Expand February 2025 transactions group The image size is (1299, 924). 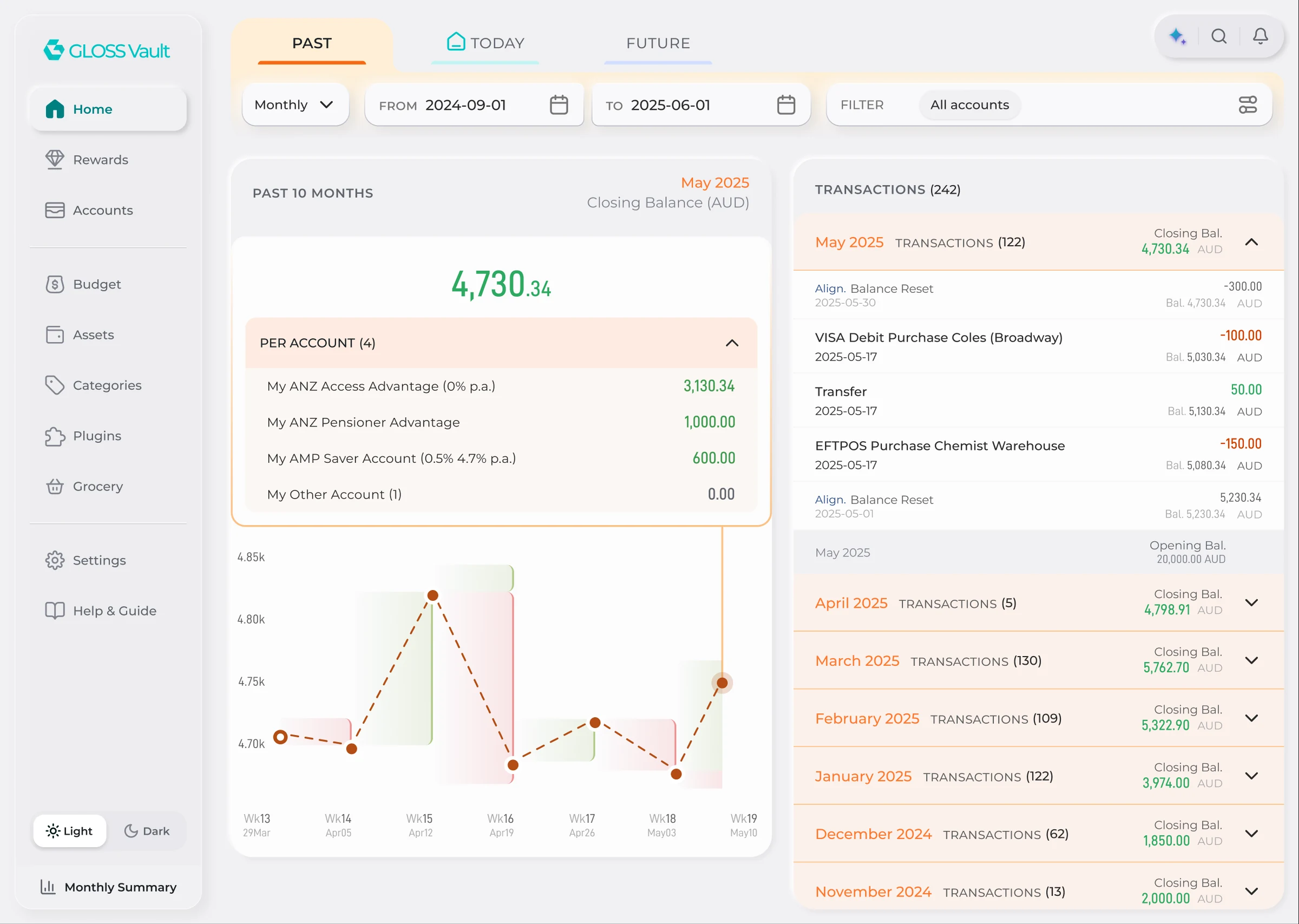[x=1251, y=718]
